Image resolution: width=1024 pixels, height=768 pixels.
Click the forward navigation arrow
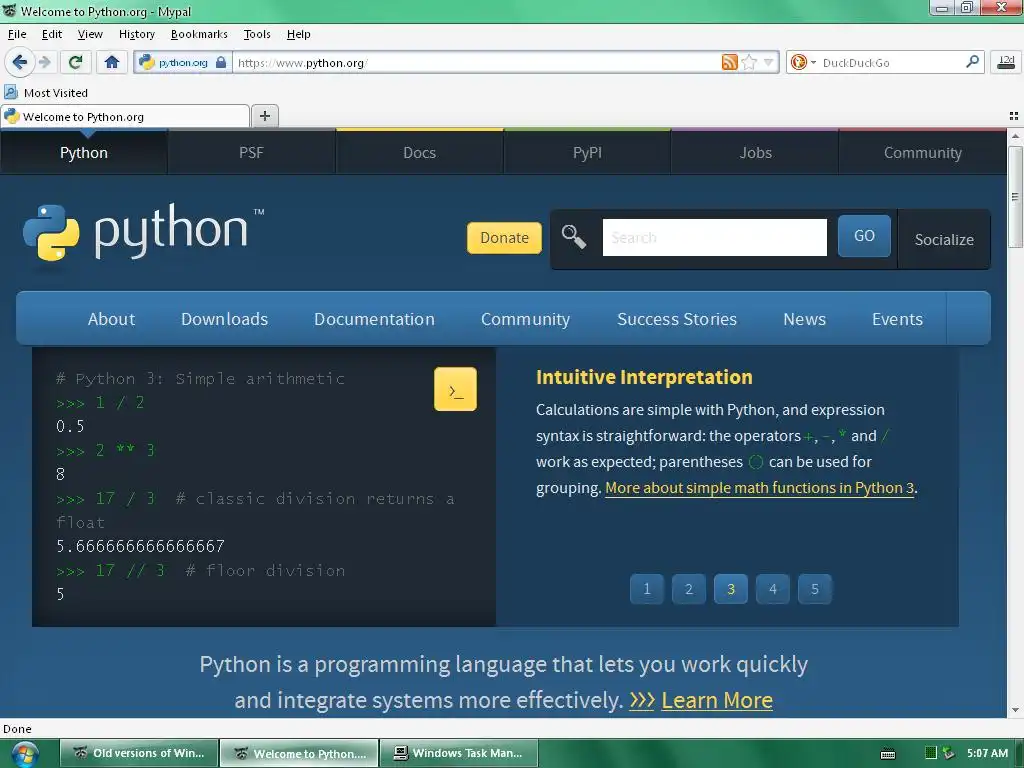click(44, 63)
